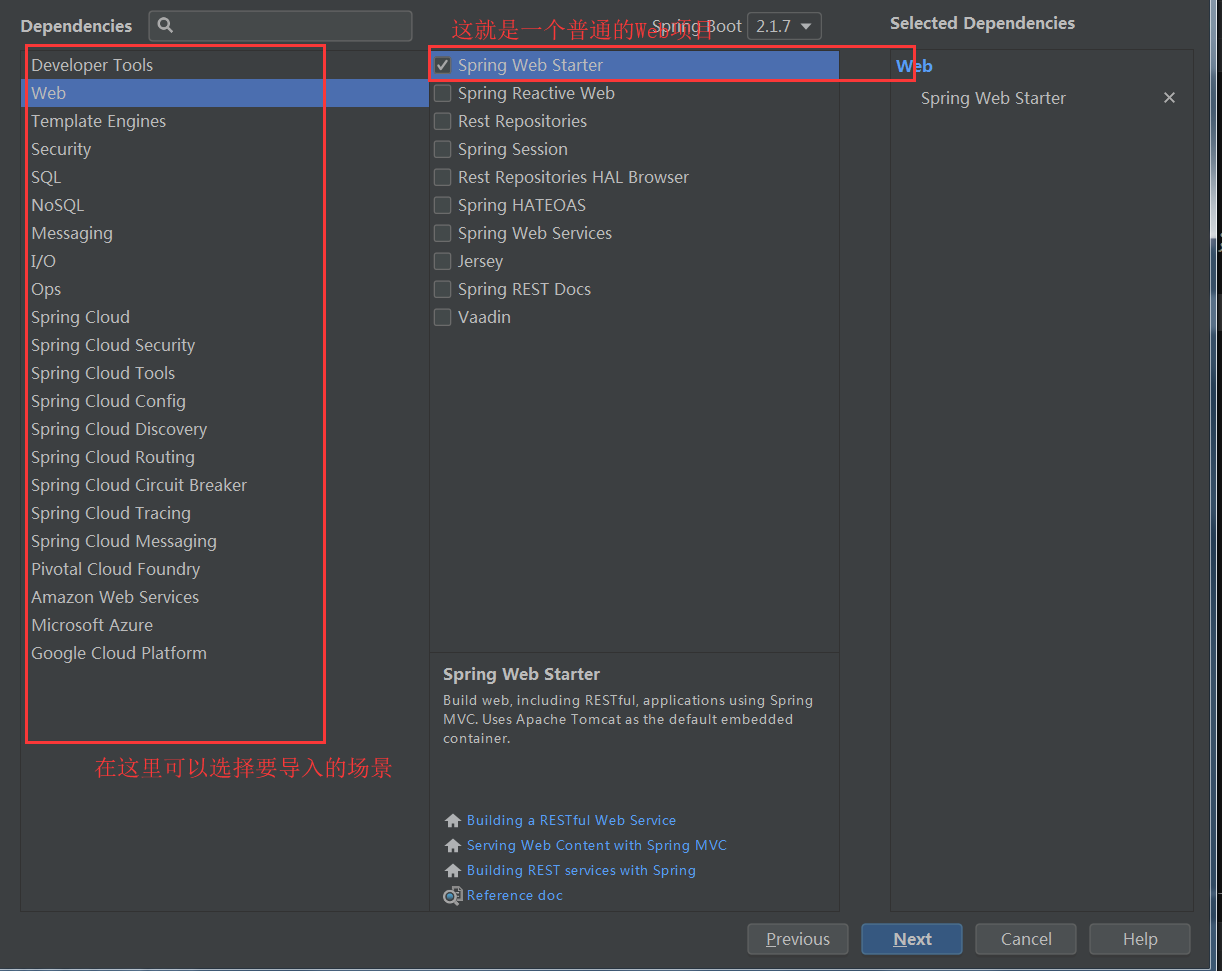The image size is (1222, 971).
Task: Focus the Dependencies search field
Action: 280,26
